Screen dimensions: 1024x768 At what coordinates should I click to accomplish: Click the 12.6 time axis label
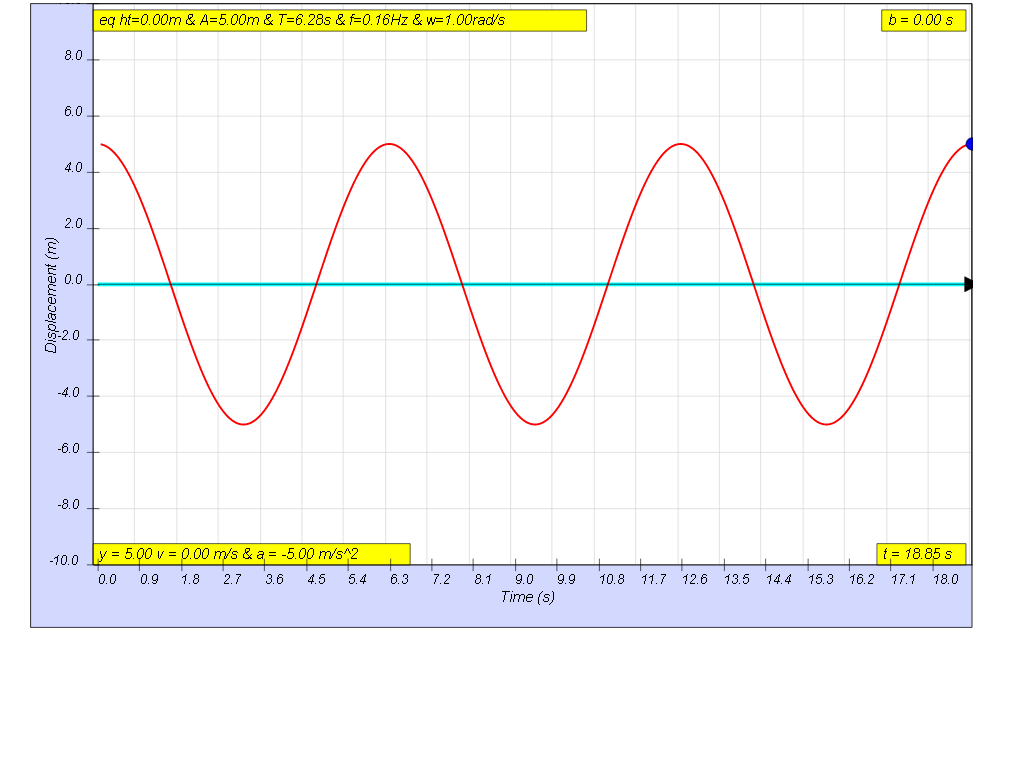tap(695, 579)
